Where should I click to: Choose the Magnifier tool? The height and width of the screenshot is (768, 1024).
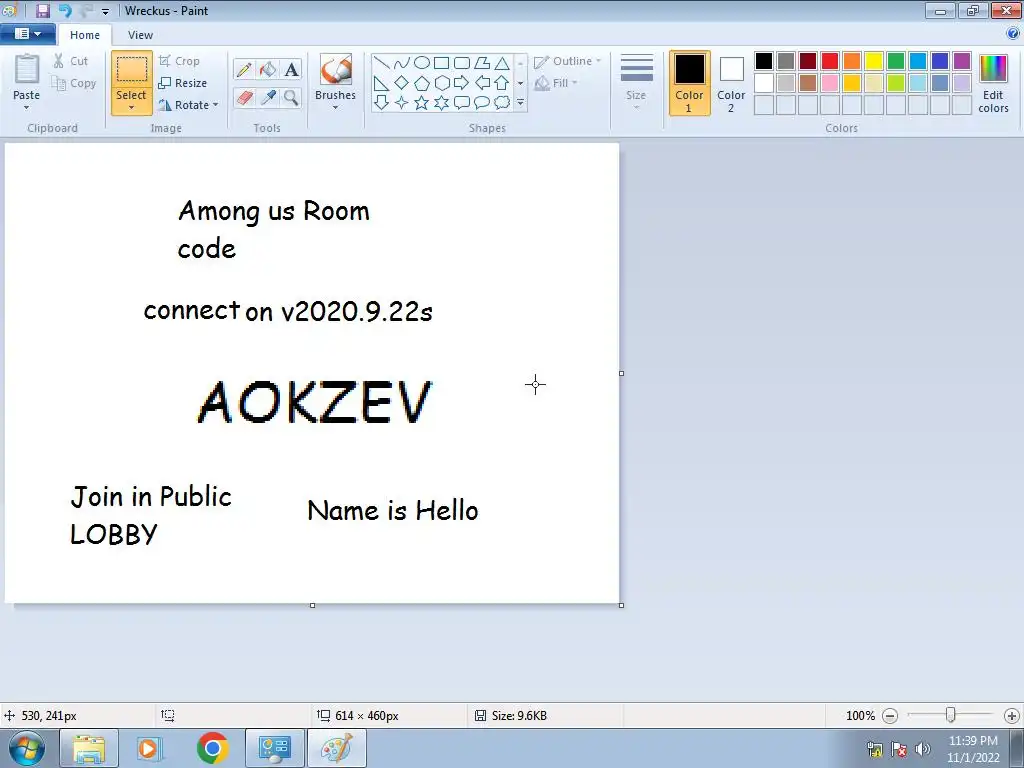[291, 98]
